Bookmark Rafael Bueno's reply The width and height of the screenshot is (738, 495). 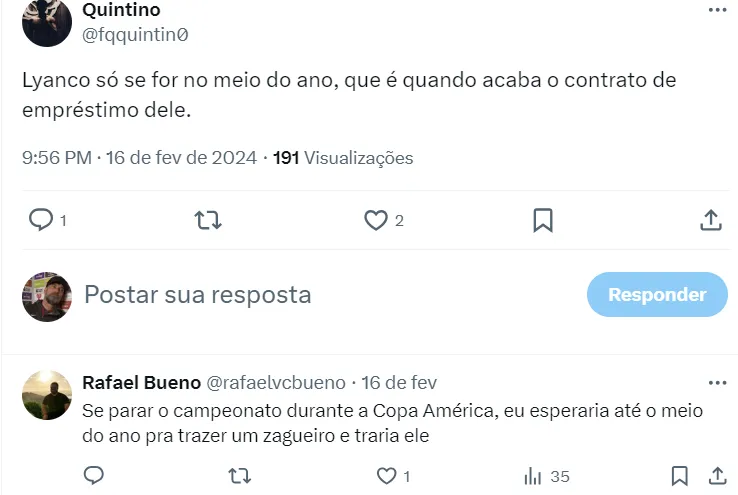679,476
